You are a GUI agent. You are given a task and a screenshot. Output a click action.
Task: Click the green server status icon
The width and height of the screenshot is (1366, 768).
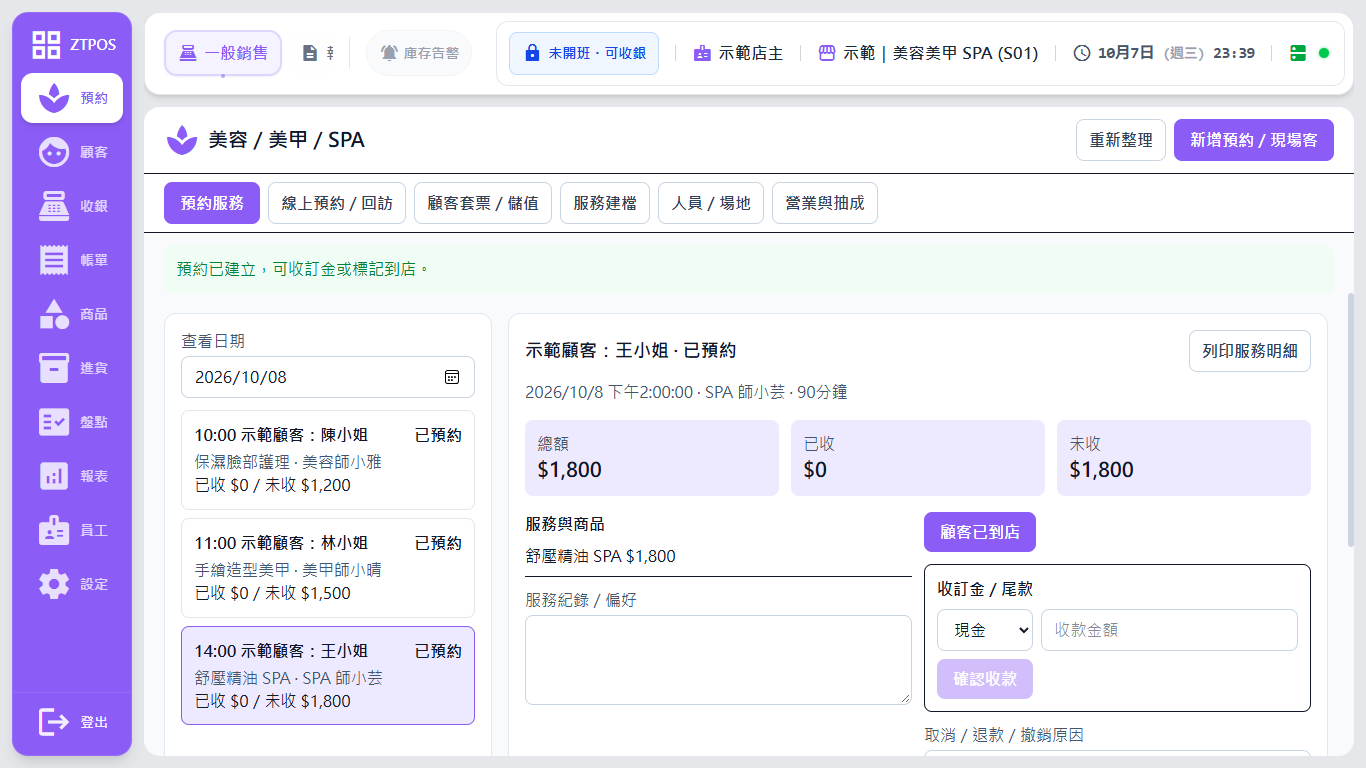click(1298, 53)
